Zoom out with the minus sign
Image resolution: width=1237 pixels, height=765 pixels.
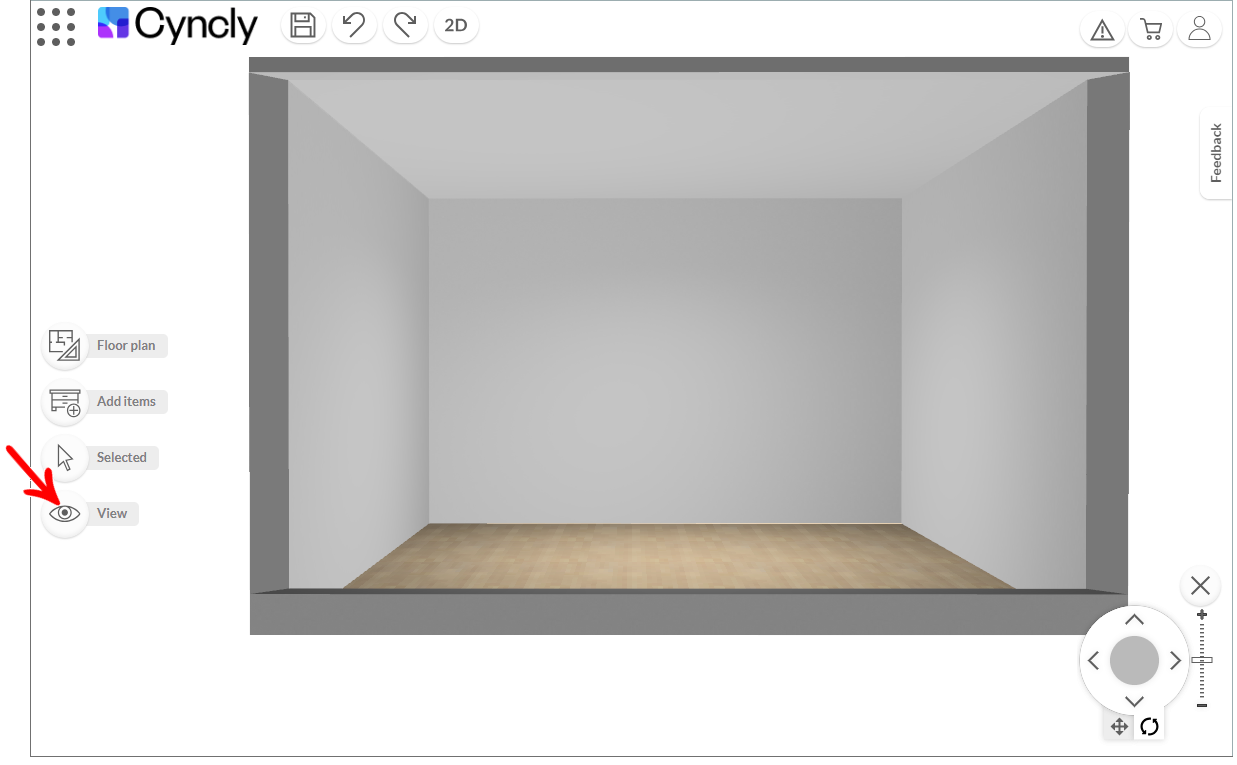point(1202,706)
